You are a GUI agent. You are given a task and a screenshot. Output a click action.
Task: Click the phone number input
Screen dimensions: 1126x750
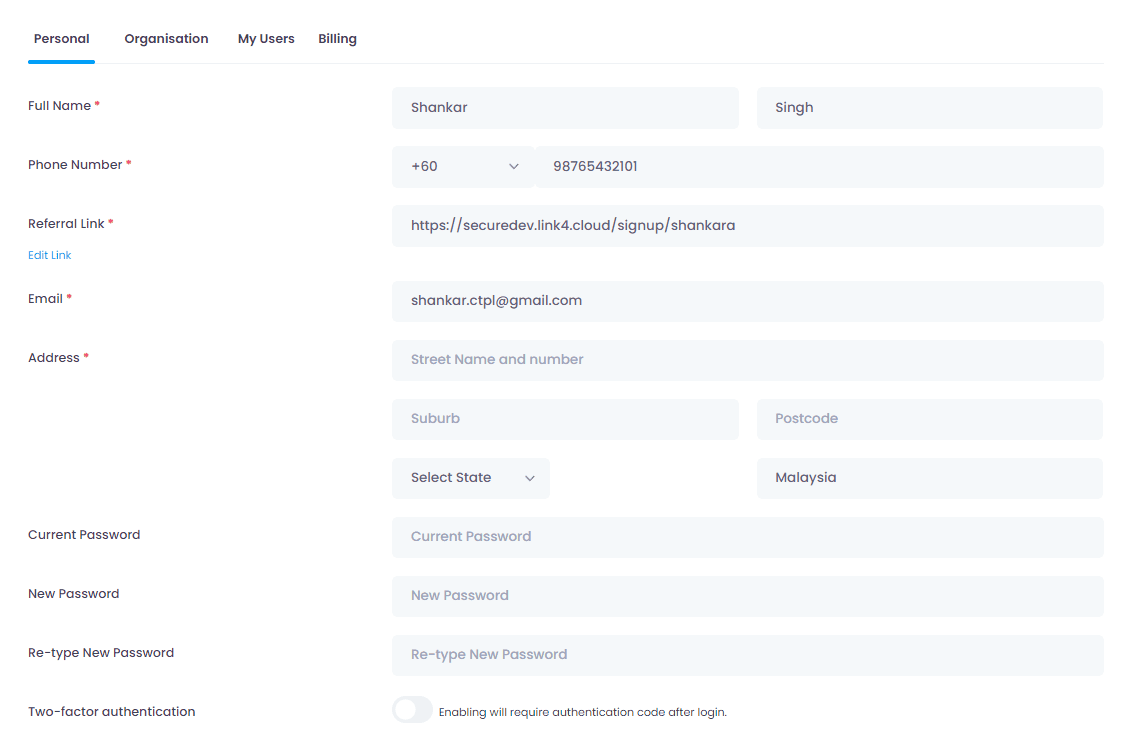click(x=820, y=166)
